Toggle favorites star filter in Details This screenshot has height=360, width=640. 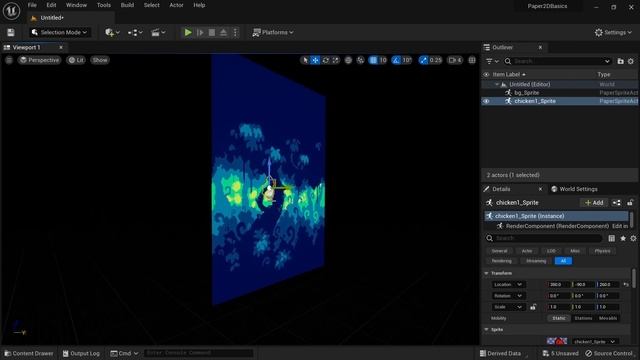point(623,238)
